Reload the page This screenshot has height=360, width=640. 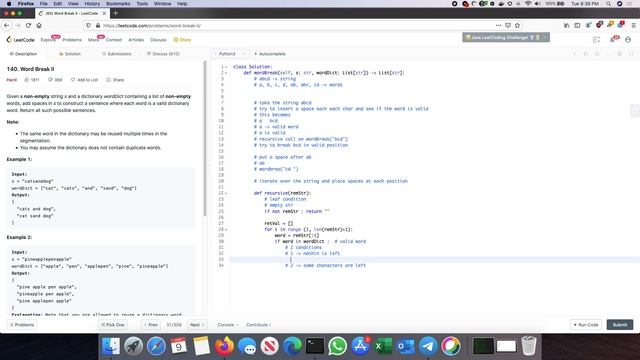pyautogui.click(x=28, y=25)
